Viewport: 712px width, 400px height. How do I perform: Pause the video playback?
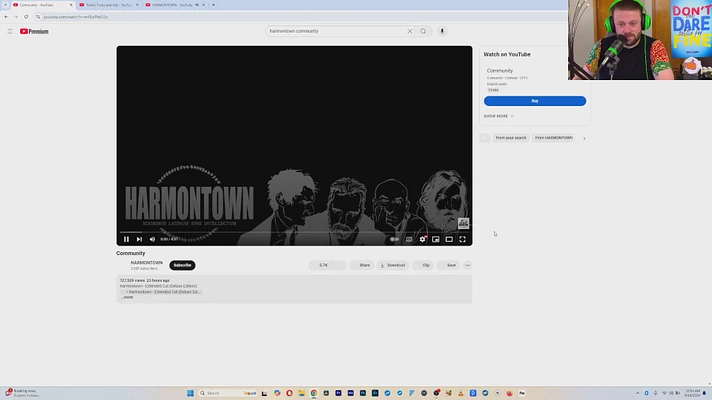click(x=126, y=239)
